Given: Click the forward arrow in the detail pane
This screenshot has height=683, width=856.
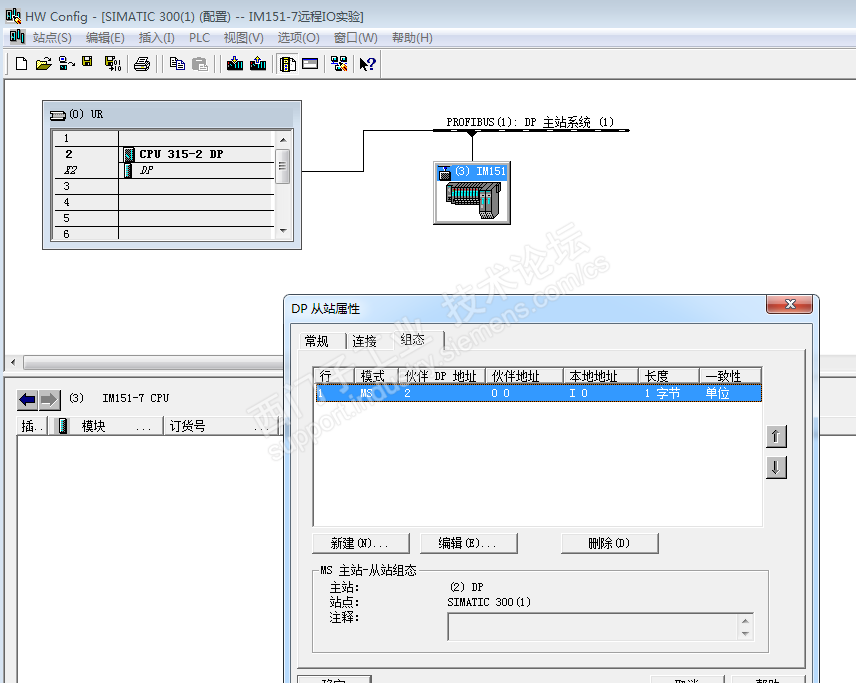Looking at the screenshot, I should (x=49, y=400).
